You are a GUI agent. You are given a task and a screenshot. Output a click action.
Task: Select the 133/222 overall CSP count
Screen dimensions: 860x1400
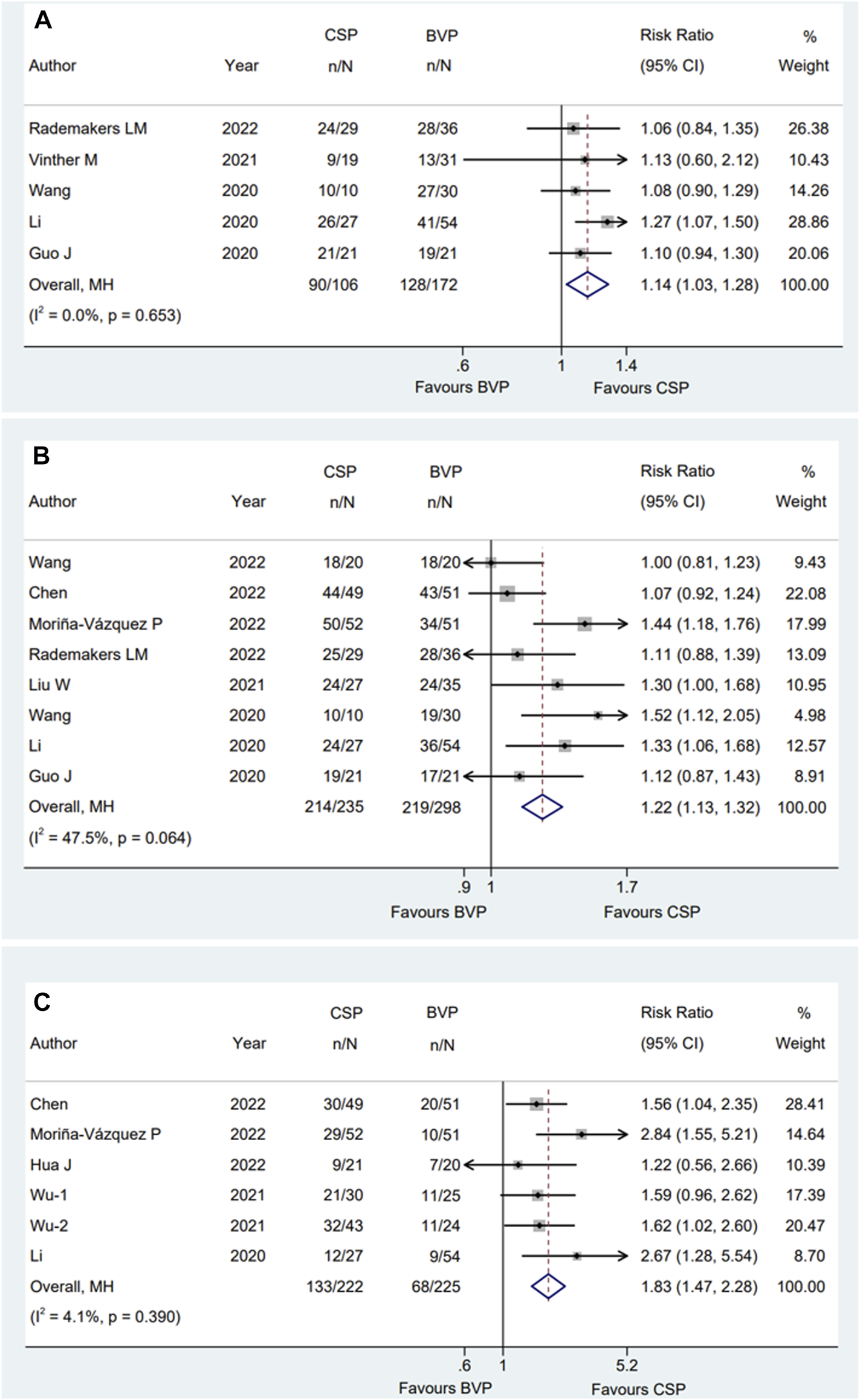tap(334, 1286)
